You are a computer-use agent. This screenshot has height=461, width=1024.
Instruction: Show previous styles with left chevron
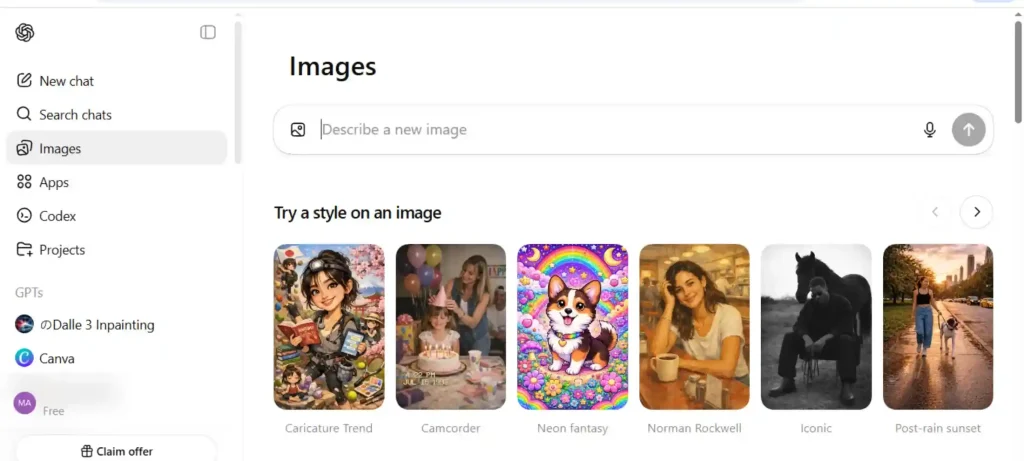pos(935,212)
